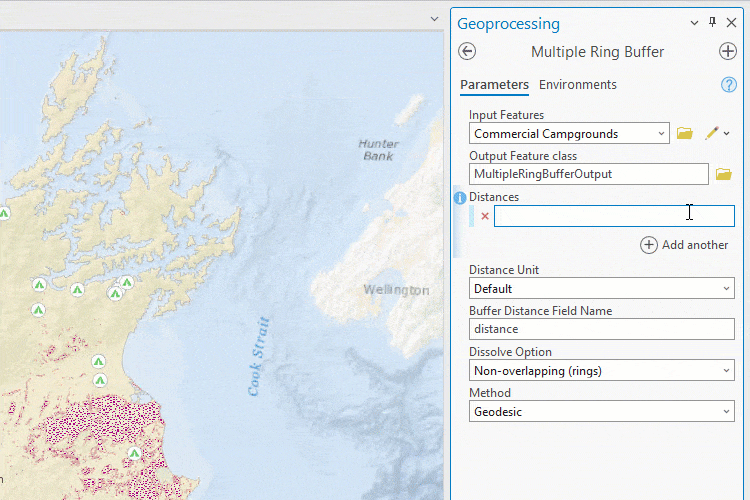750x500 pixels.
Task: Pin the Geoprocessing pane
Action: pyautogui.click(x=712, y=23)
